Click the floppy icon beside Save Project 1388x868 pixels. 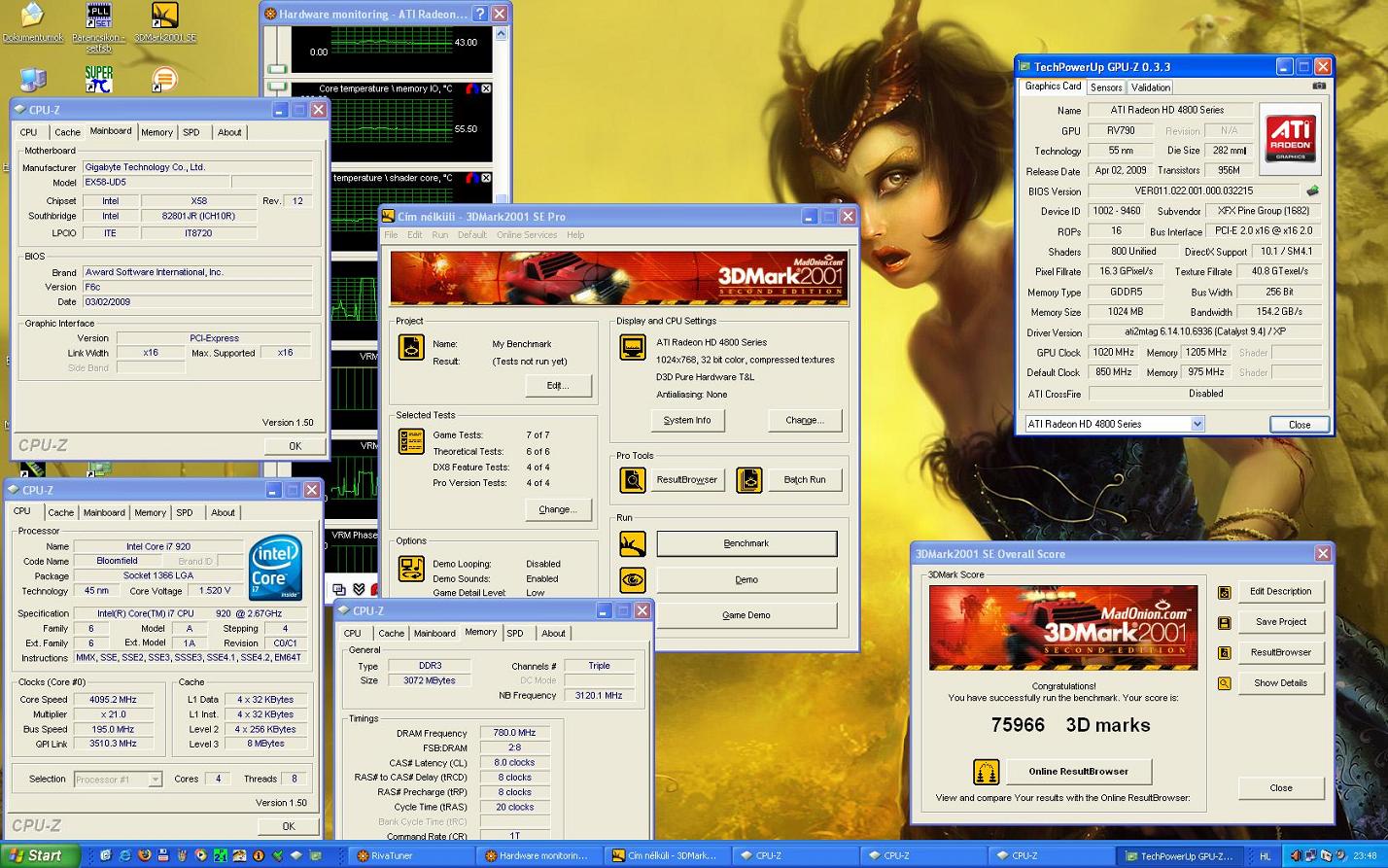click(1225, 622)
